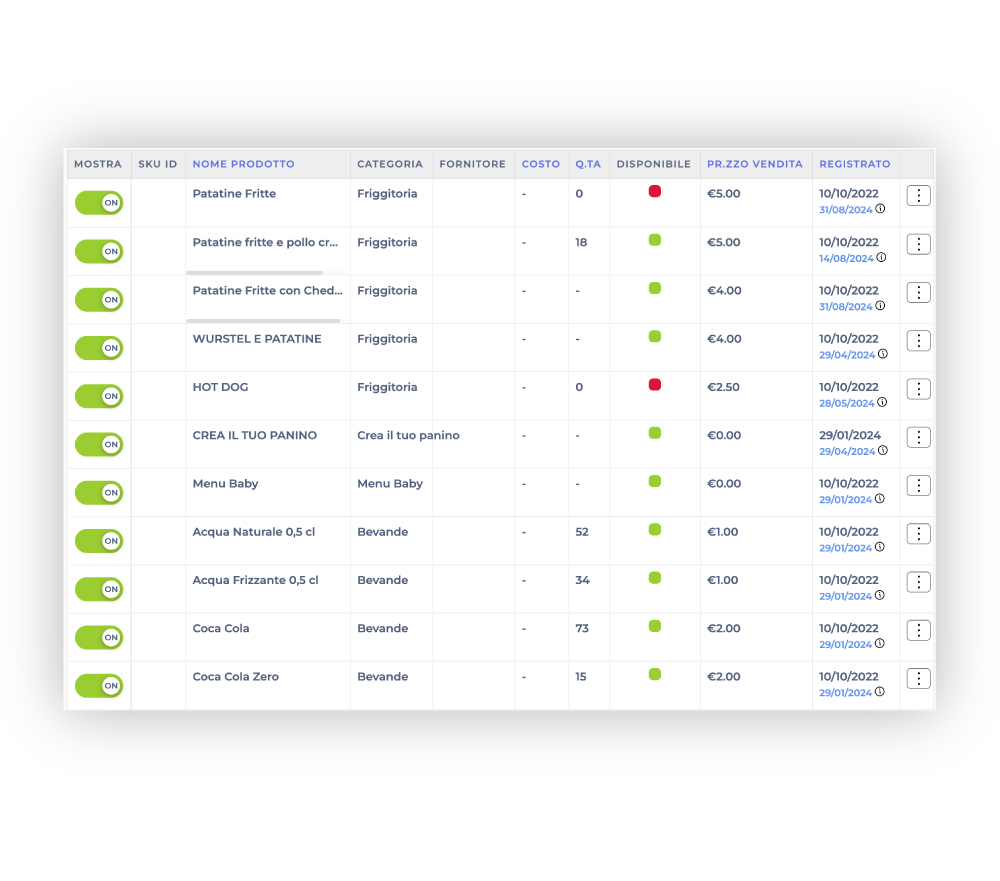Image resolution: width=1000 pixels, height=881 pixels.
Task: Click the 14/08/2024 modified date link
Action: pos(846,258)
